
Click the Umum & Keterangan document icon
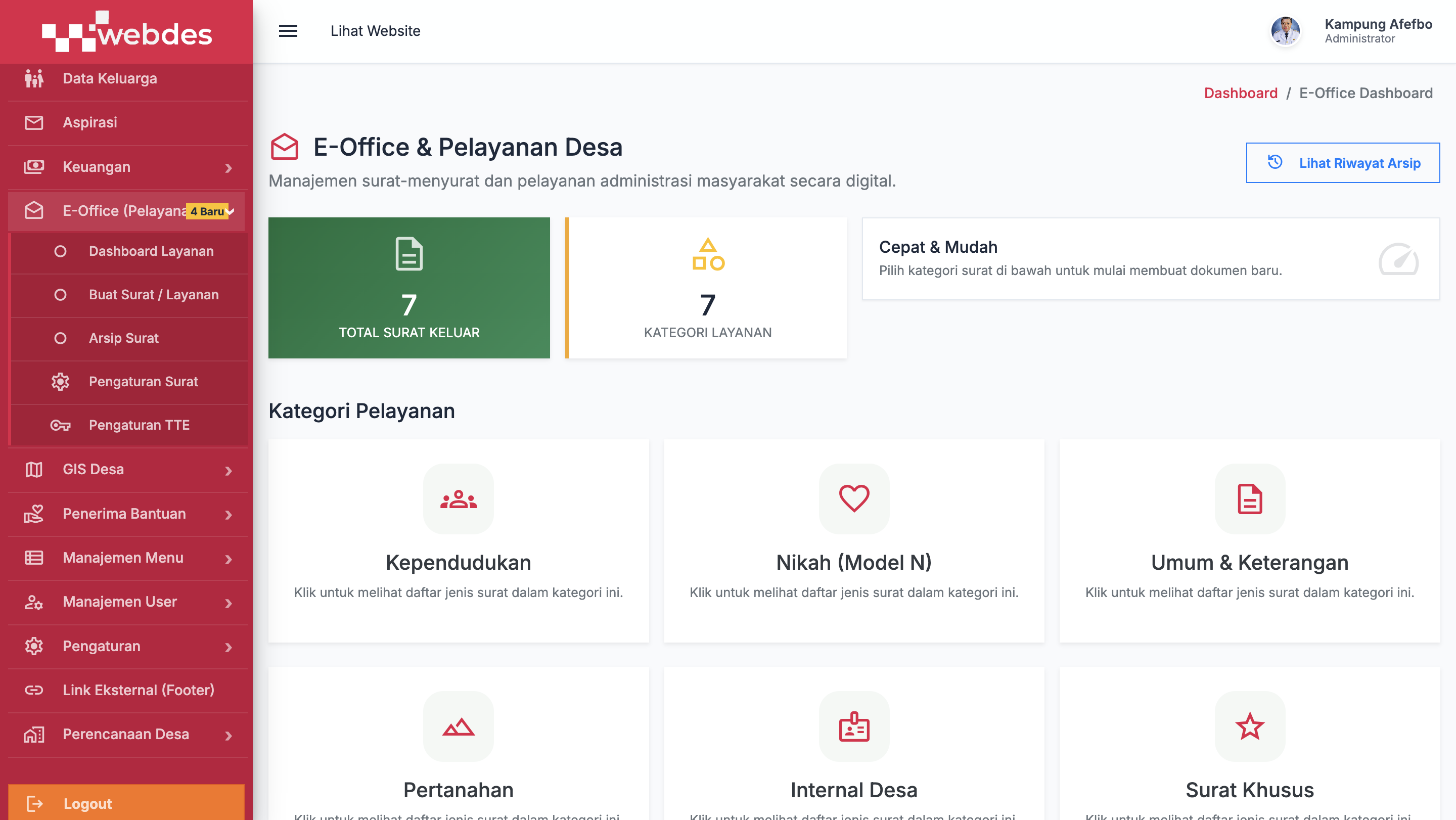pyautogui.click(x=1250, y=499)
